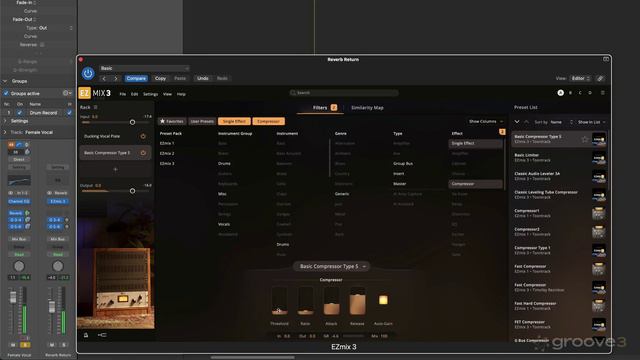
Task: Jump to previous preset with up chevron in Preset List
Action: pos(526,122)
